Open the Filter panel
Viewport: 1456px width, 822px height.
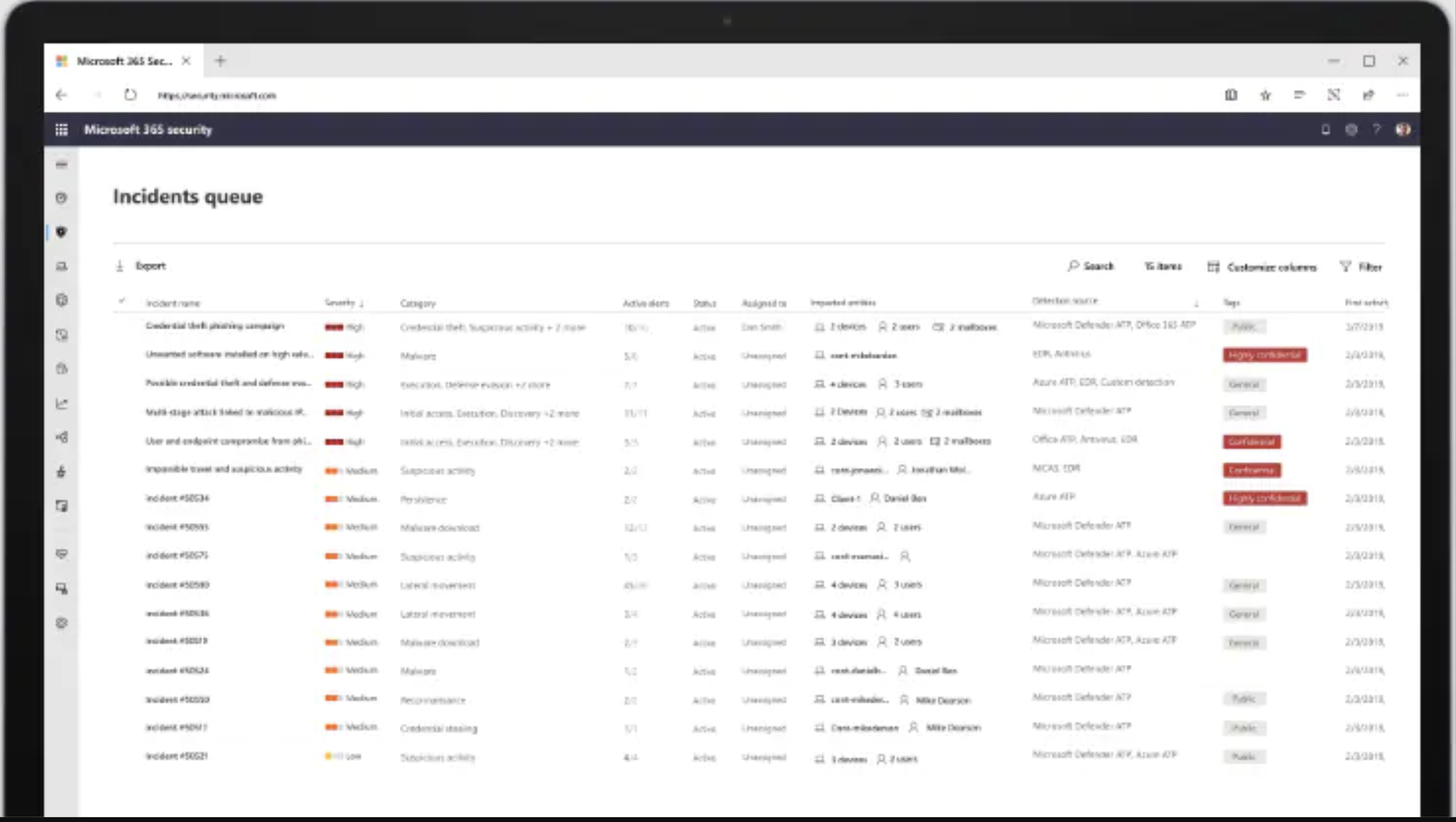point(1361,266)
